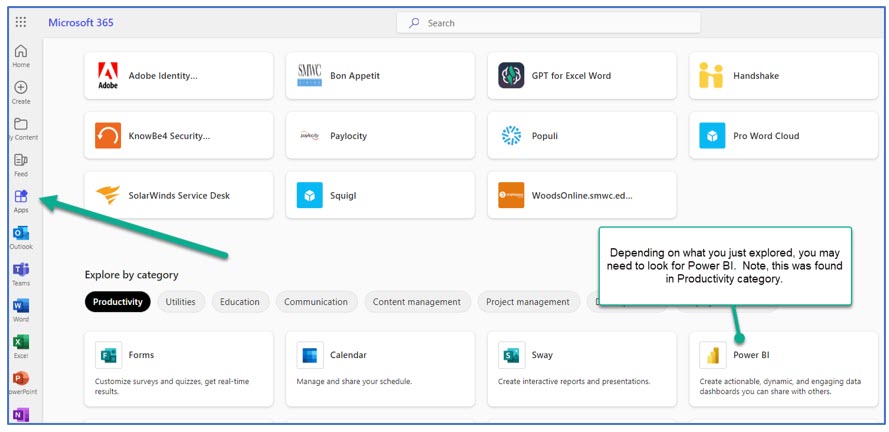Select the Education category
This screenshot has height=432, width=889.
(x=240, y=302)
